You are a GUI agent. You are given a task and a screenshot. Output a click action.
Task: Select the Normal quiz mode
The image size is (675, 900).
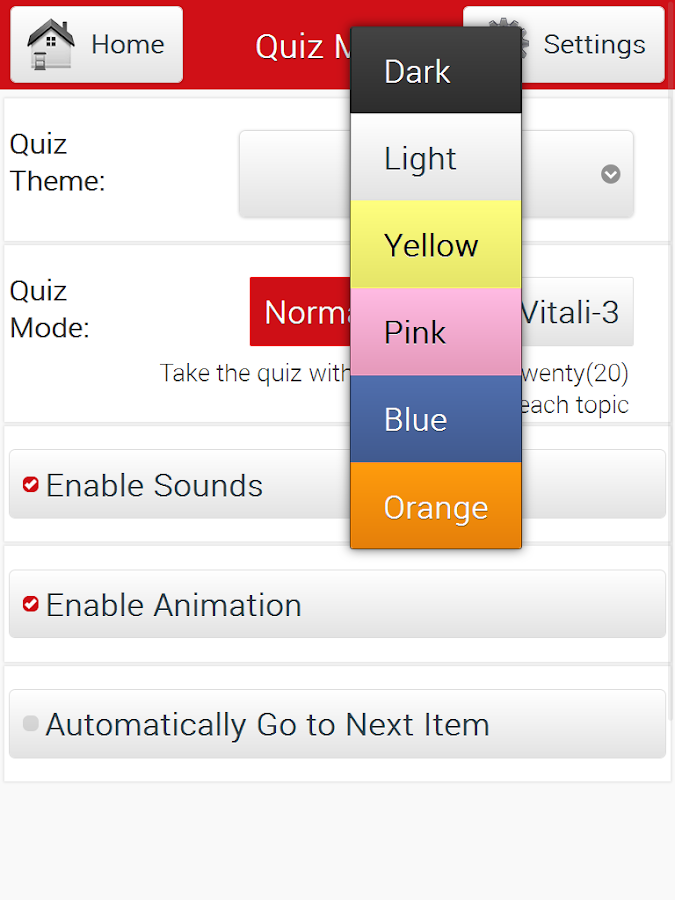[x=300, y=311]
